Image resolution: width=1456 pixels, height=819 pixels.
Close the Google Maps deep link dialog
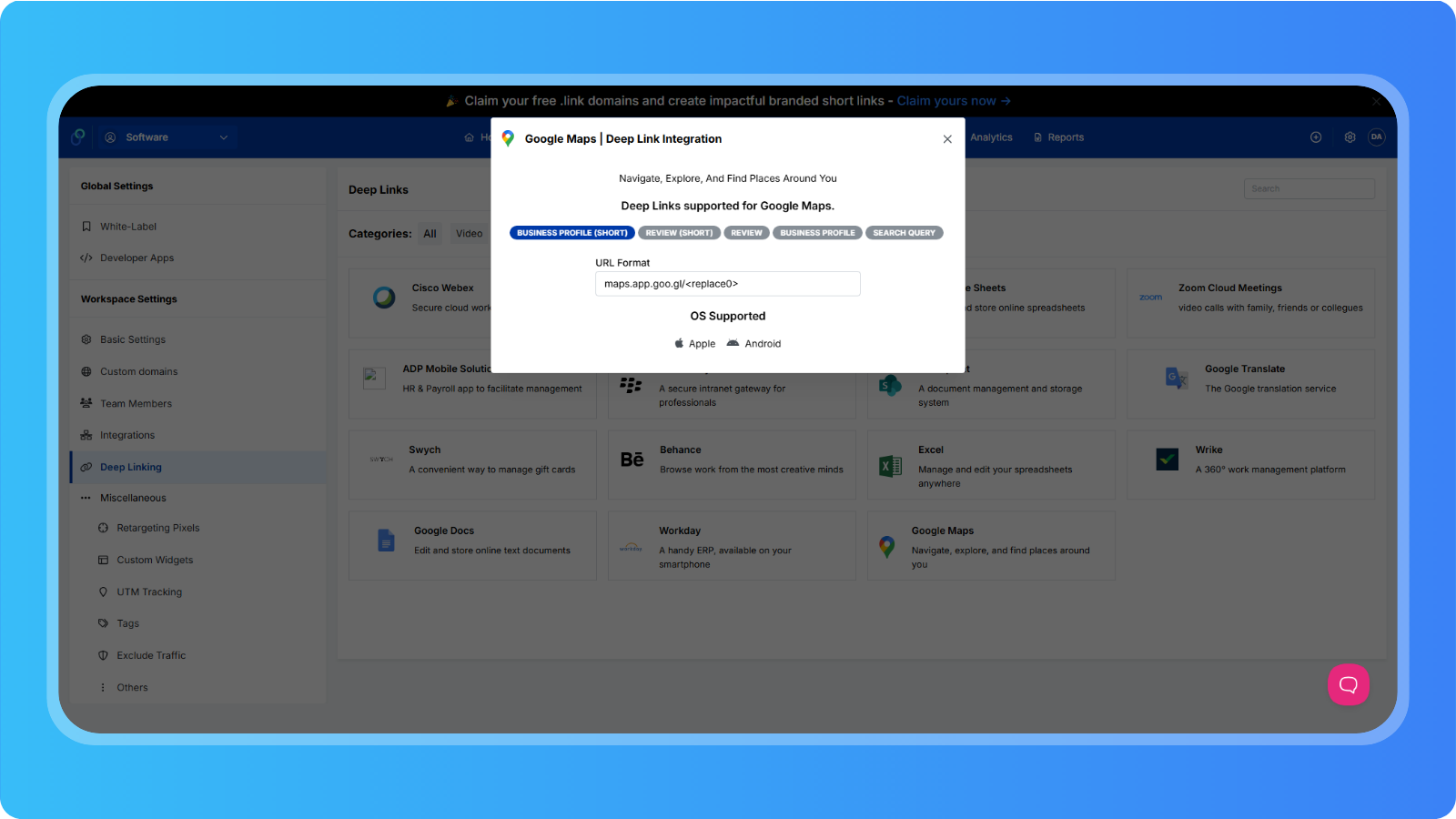coord(947,139)
